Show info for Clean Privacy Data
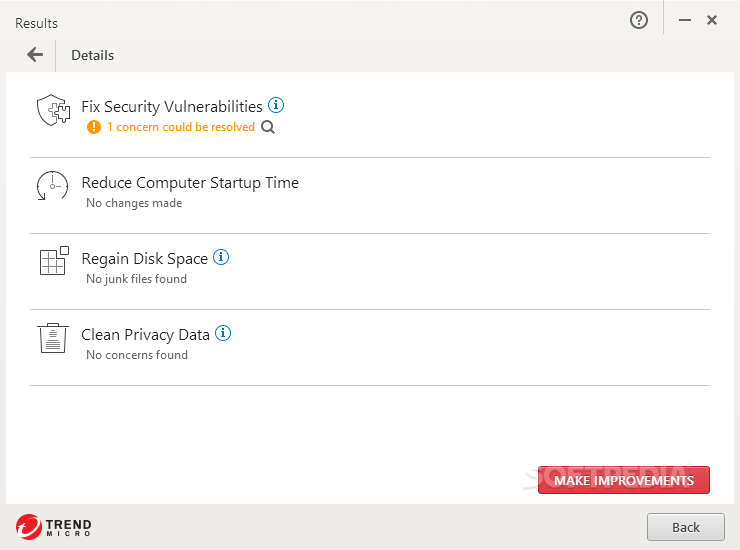 pos(223,333)
